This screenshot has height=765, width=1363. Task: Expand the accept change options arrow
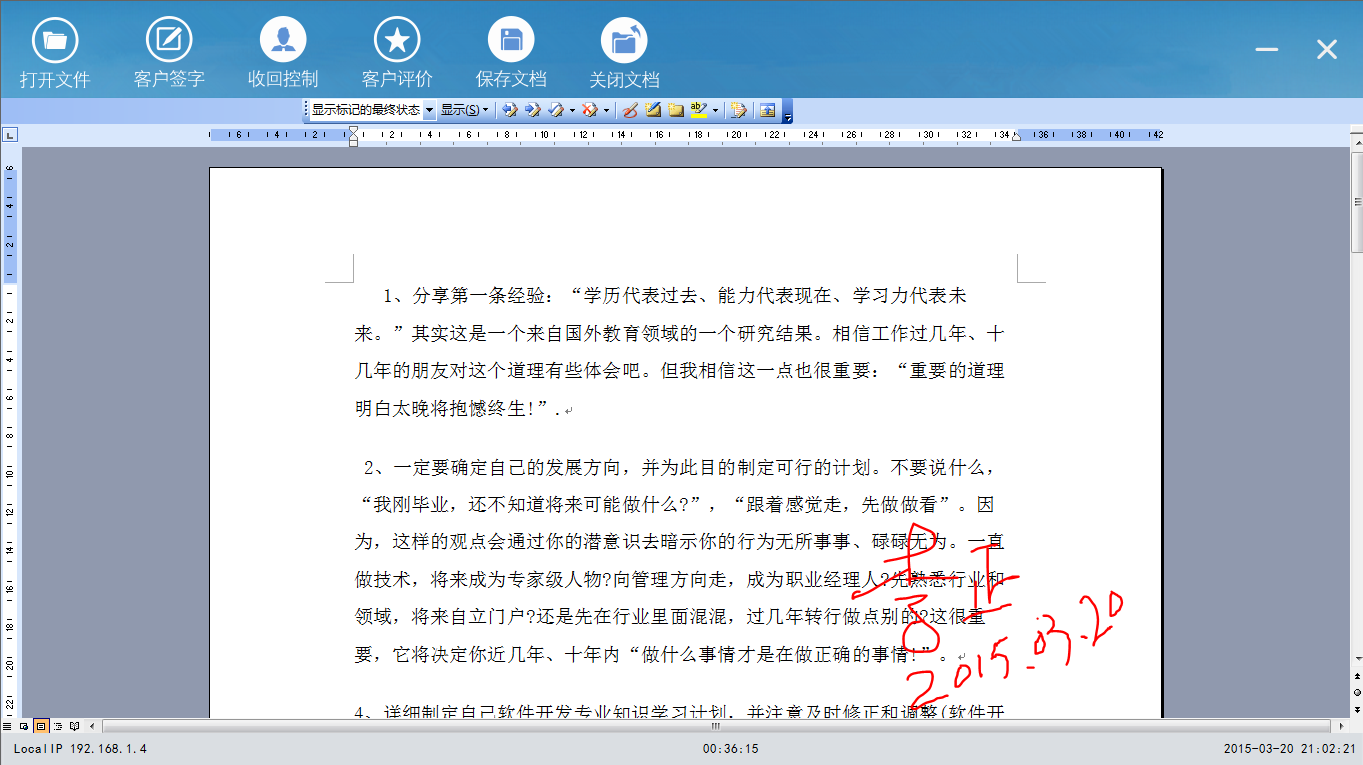tap(572, 110)
